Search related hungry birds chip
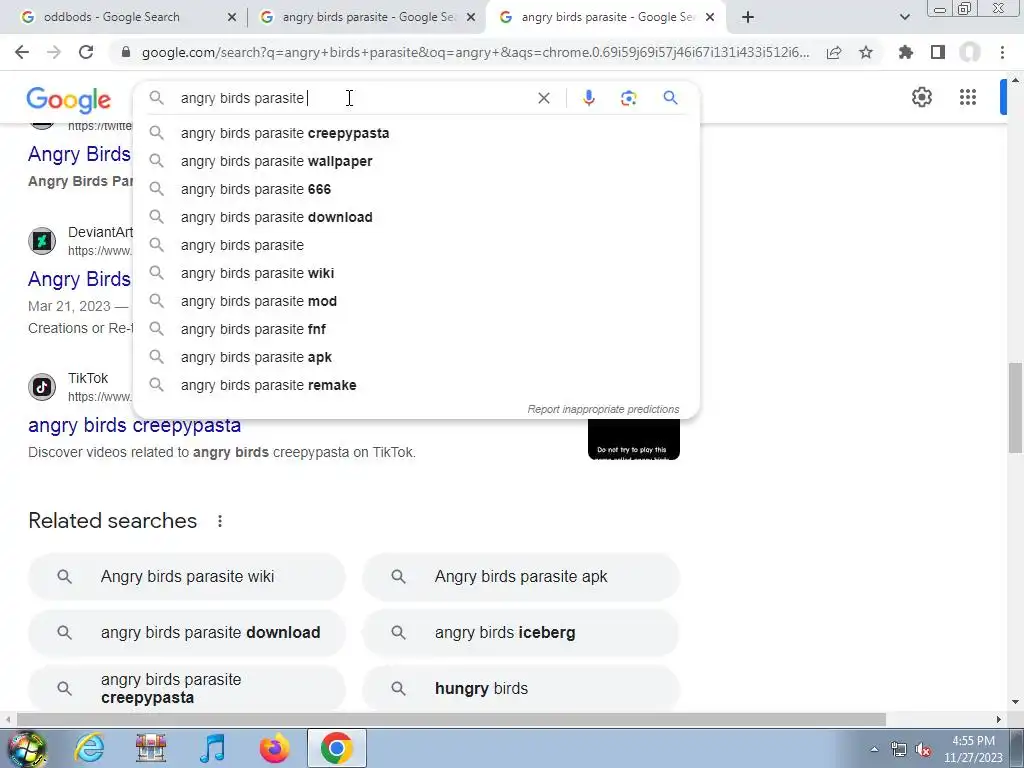Viewport: 1024px width, 768px height. pyautogui.click(x=520, y=688)
